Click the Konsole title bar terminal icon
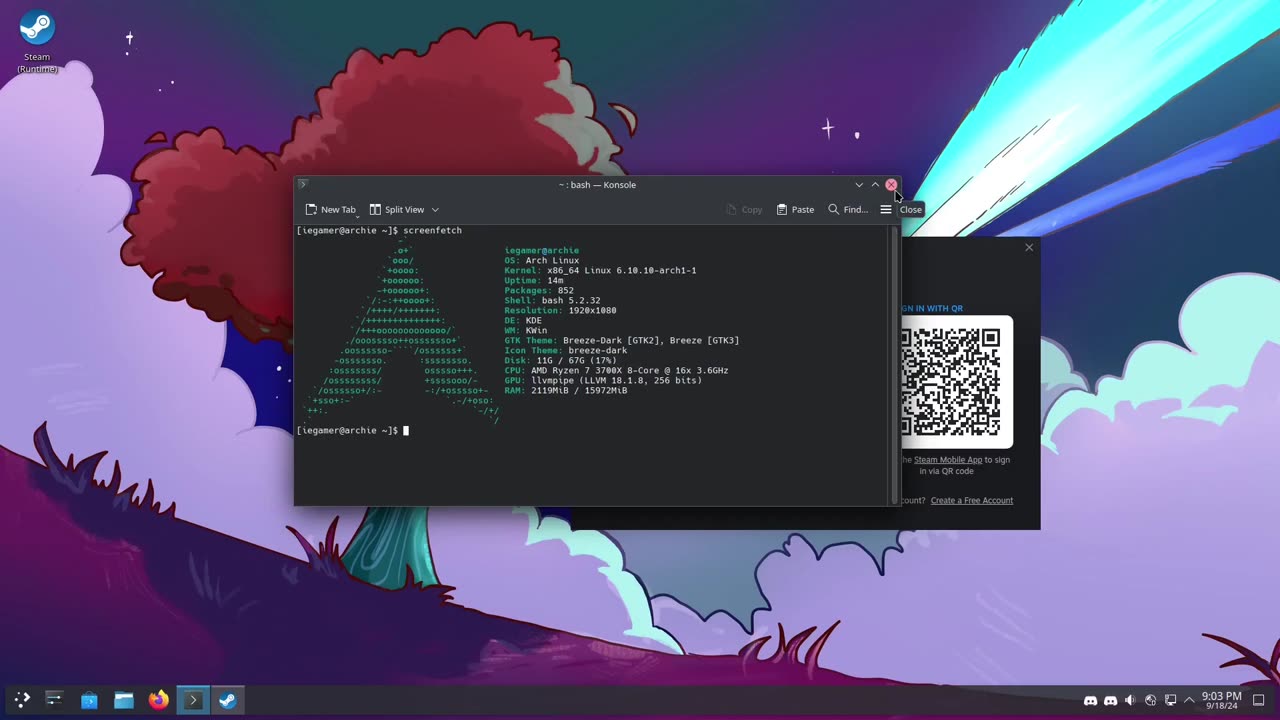The width and height of the screenshot is (1280, 720). (x=303, y=184)
